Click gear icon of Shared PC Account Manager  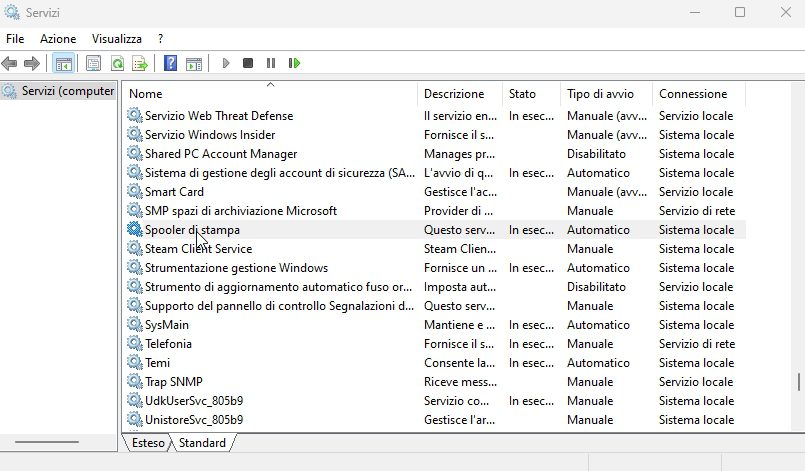[135, 153]
